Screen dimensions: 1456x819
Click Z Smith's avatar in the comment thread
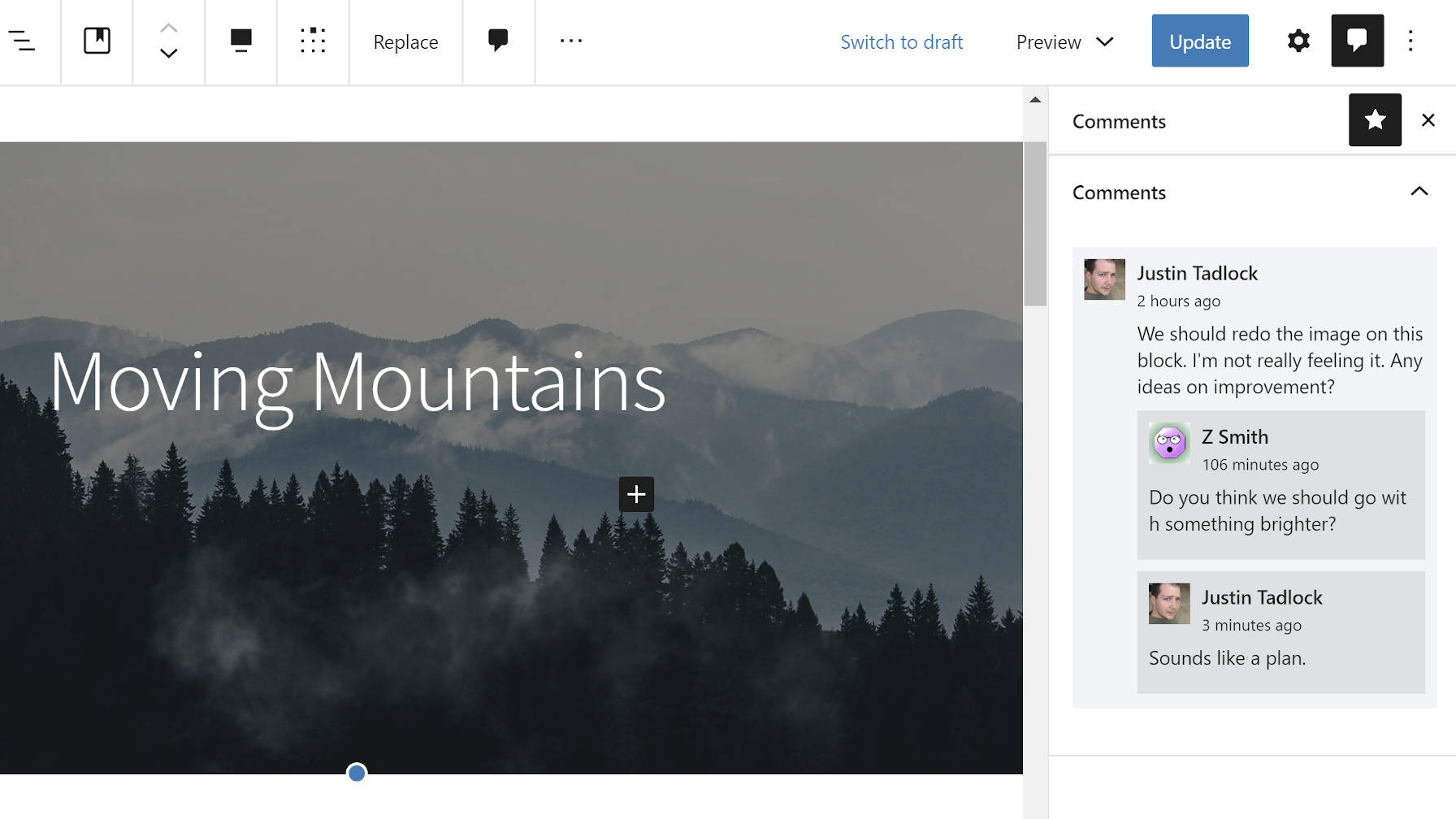click(x=1168, y=443)
